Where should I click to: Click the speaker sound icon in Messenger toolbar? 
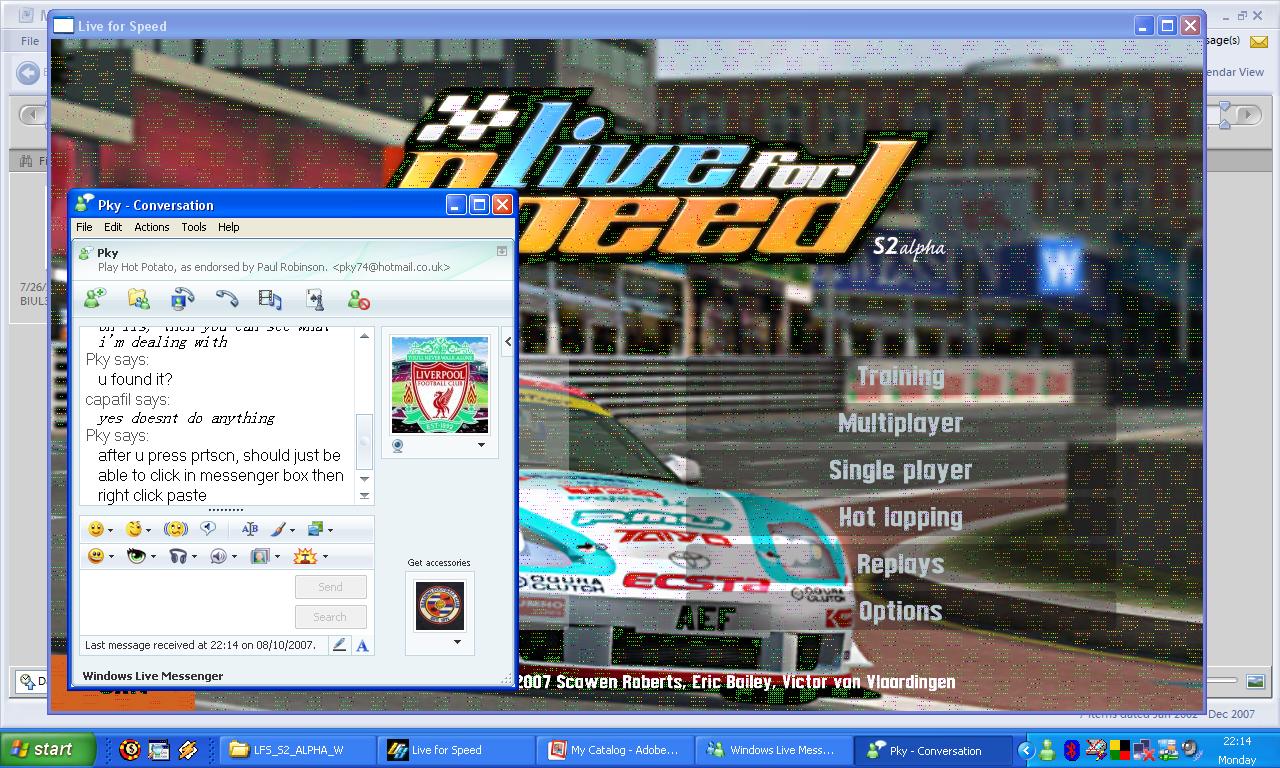click(219, 556)
